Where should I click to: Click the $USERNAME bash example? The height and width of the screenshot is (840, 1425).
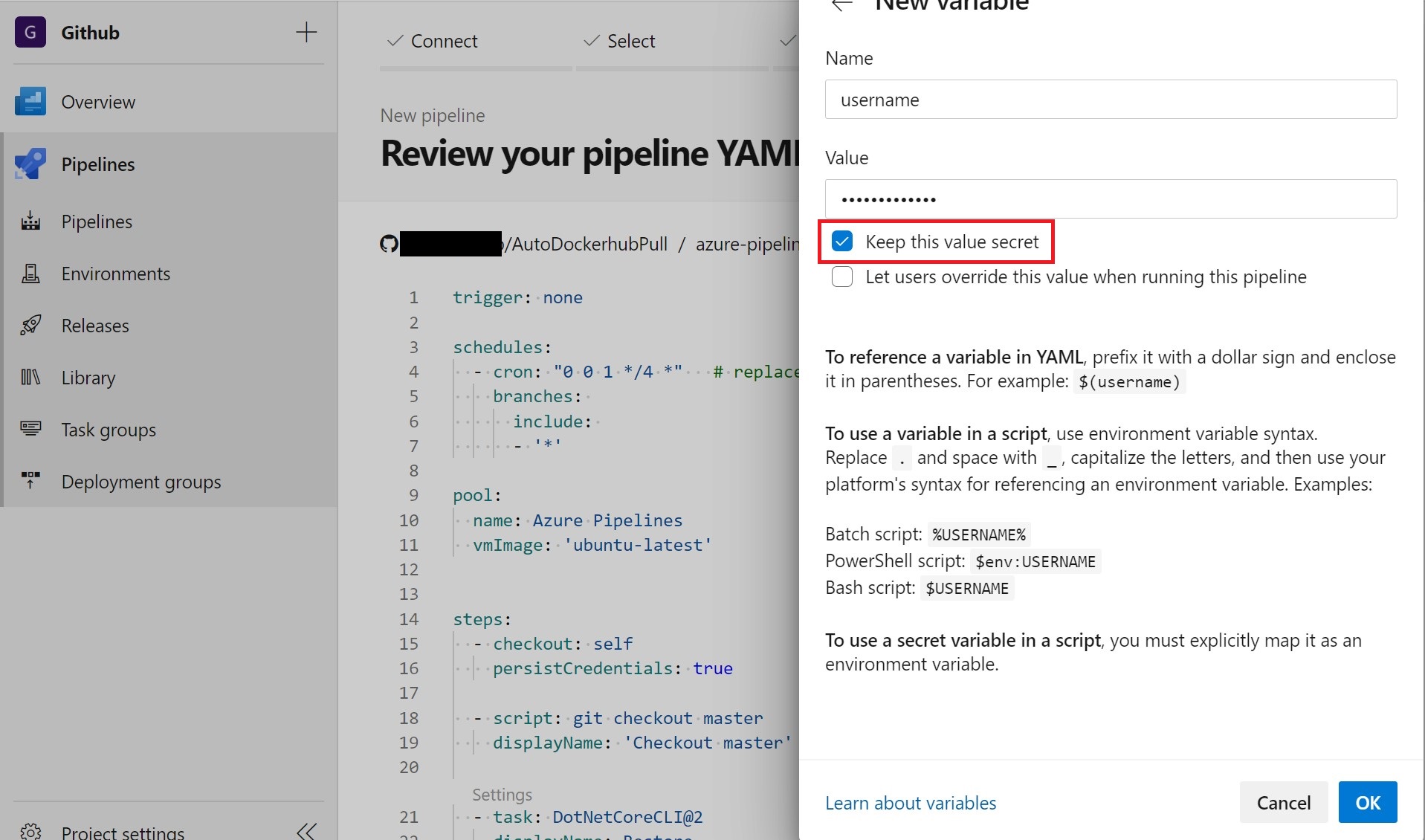pyautogui.click(x=967, y=588)
